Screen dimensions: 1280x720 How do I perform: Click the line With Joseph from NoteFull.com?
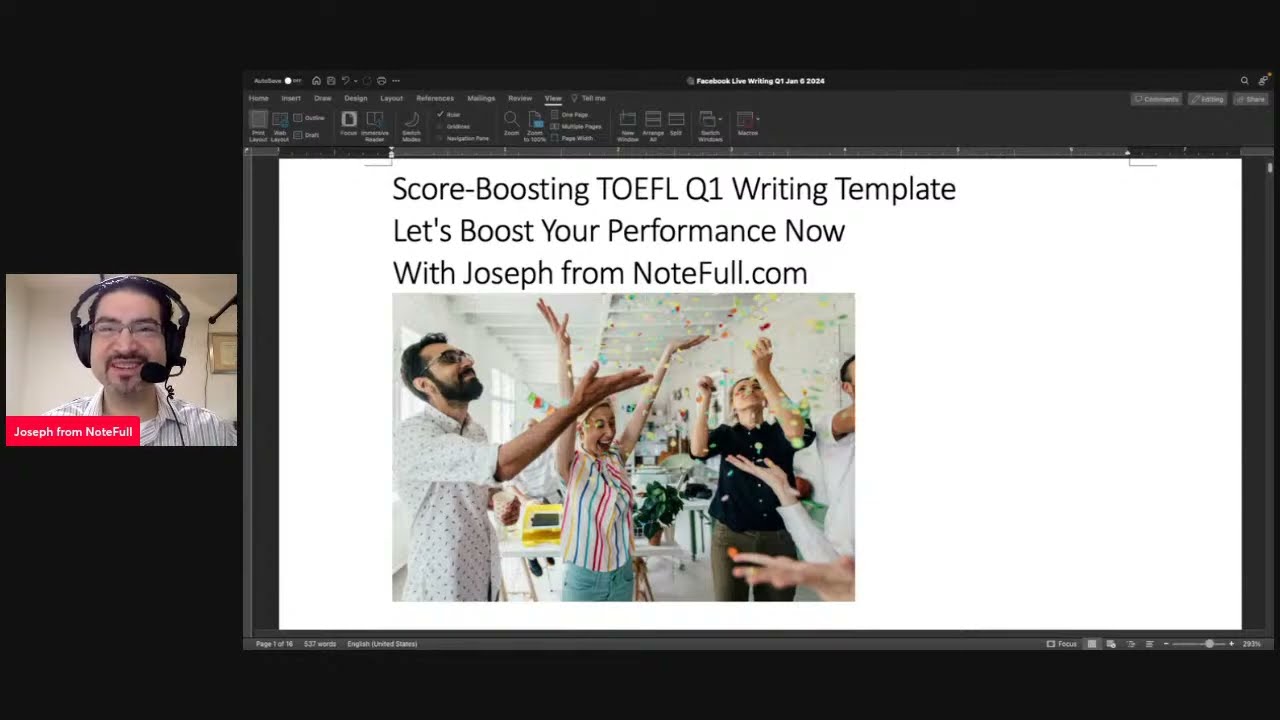[x=599, y=272]
